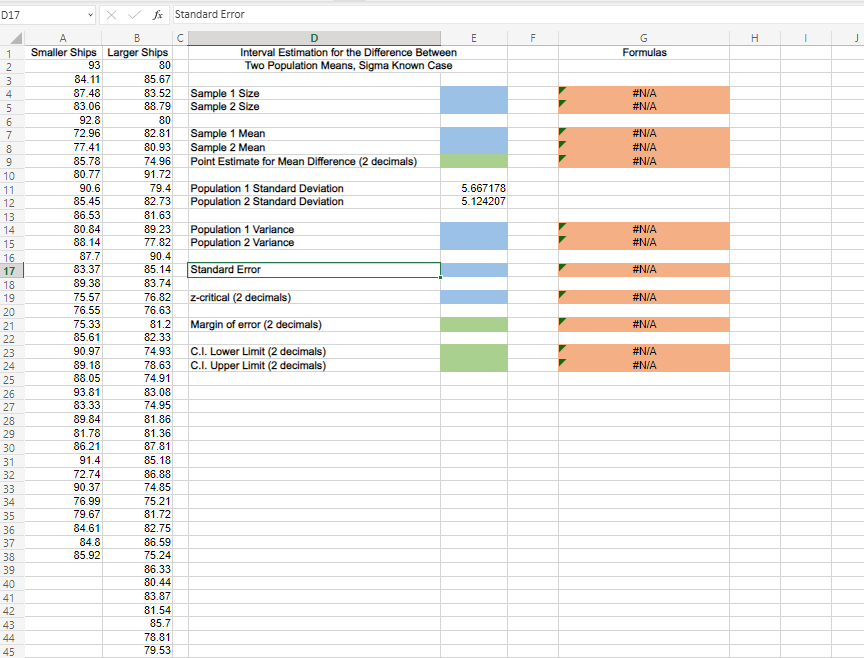Screen dimensions: 864x658
Task: Select column B header
Action: point(137,39)
